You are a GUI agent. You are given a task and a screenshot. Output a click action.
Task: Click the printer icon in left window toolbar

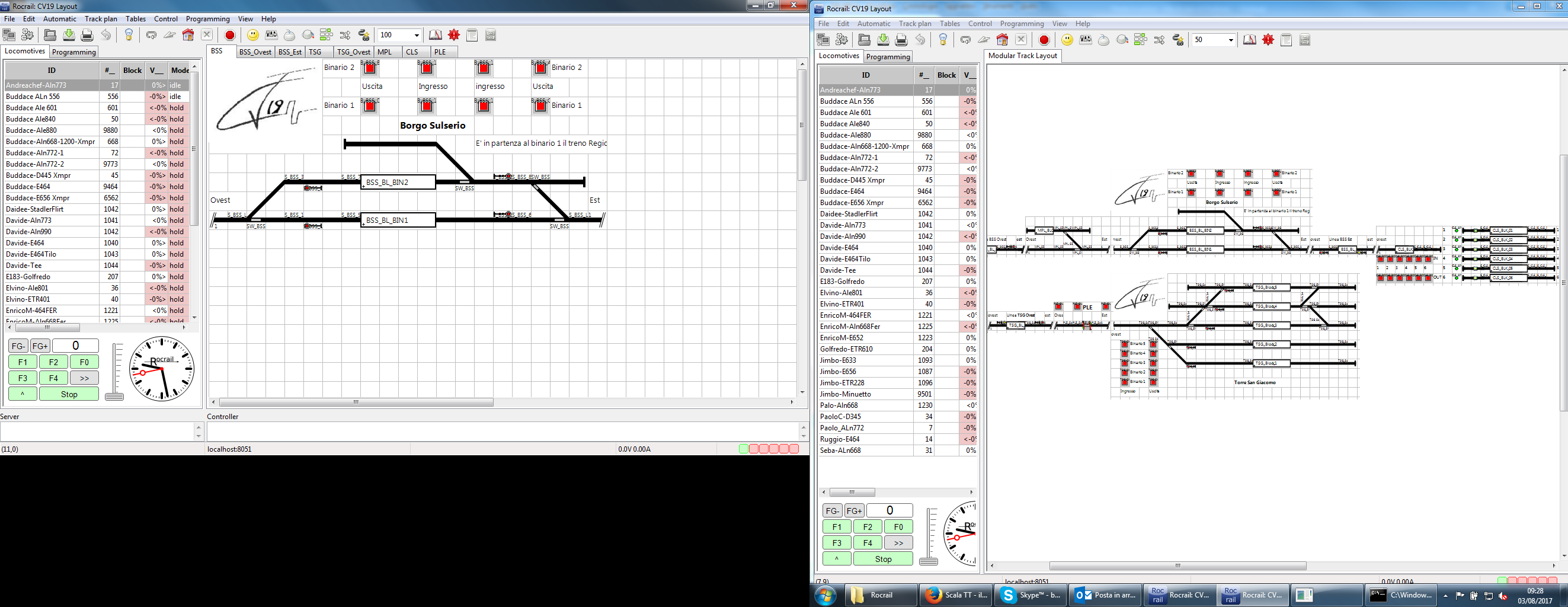(87, 36)
